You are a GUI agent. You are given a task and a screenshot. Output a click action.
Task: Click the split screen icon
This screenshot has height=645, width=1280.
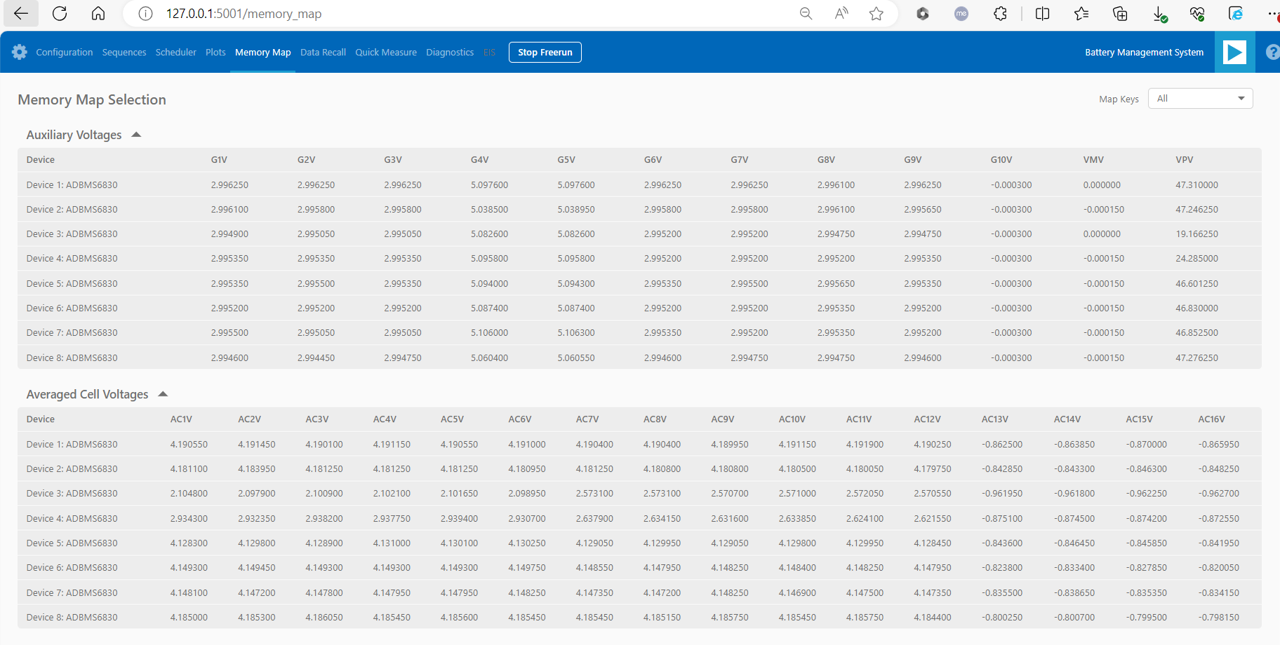(x=1042, y=15)
